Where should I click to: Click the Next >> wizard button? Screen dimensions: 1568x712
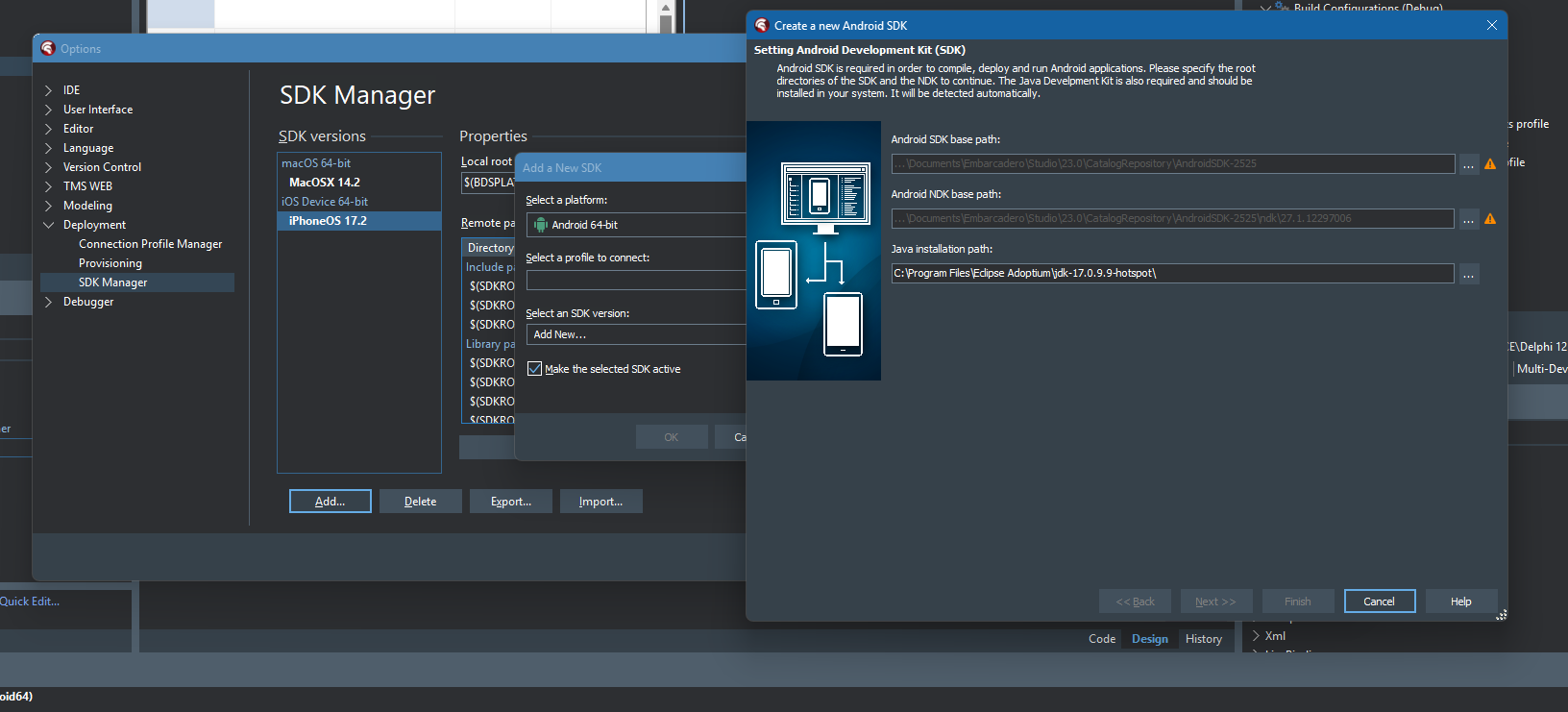(x=1216, y=602)
